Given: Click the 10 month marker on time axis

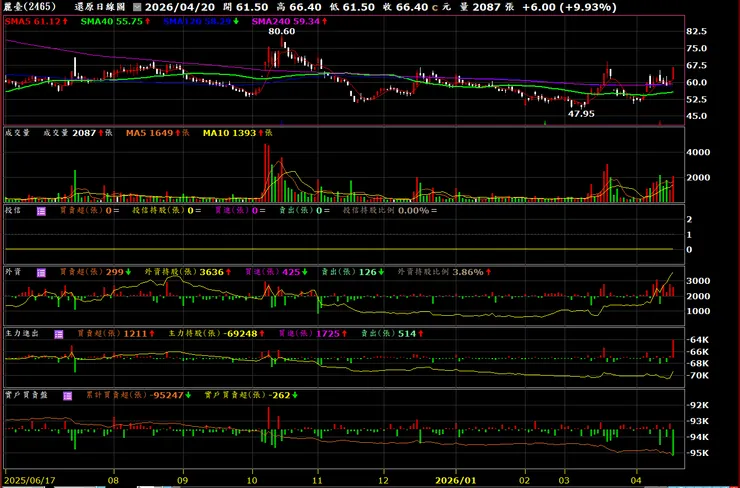Looking at the screenshot, I should 252,481.
